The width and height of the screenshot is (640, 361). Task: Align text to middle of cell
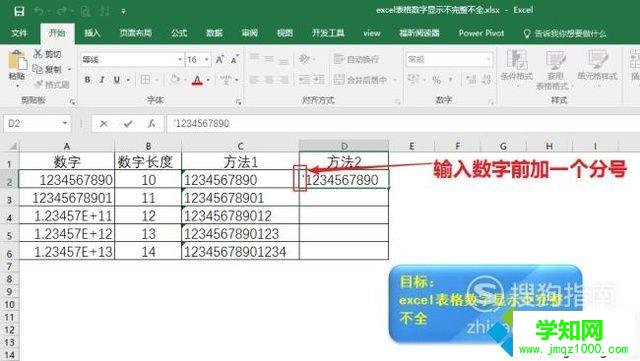(269, 59)
